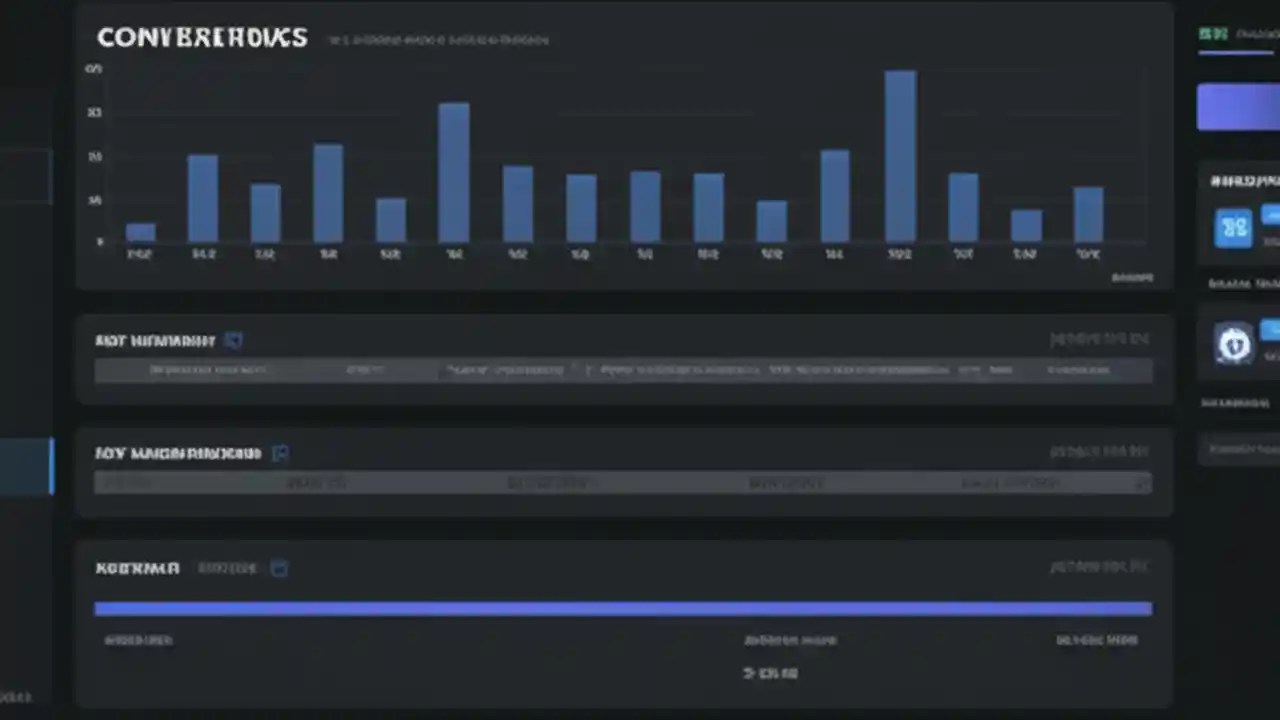The height and width of the screenshot is (720, 1280).
Task: Toggle the switch beside the blue grid tile
Action: 1271,215
